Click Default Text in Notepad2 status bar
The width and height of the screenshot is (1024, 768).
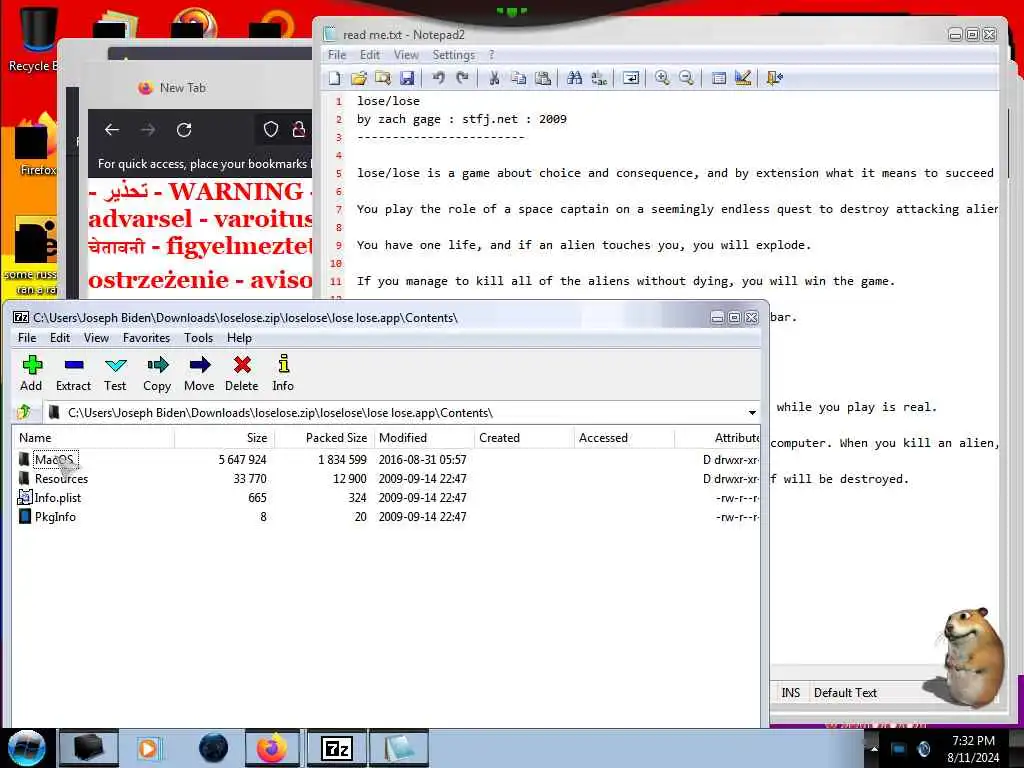click(845, 693)
